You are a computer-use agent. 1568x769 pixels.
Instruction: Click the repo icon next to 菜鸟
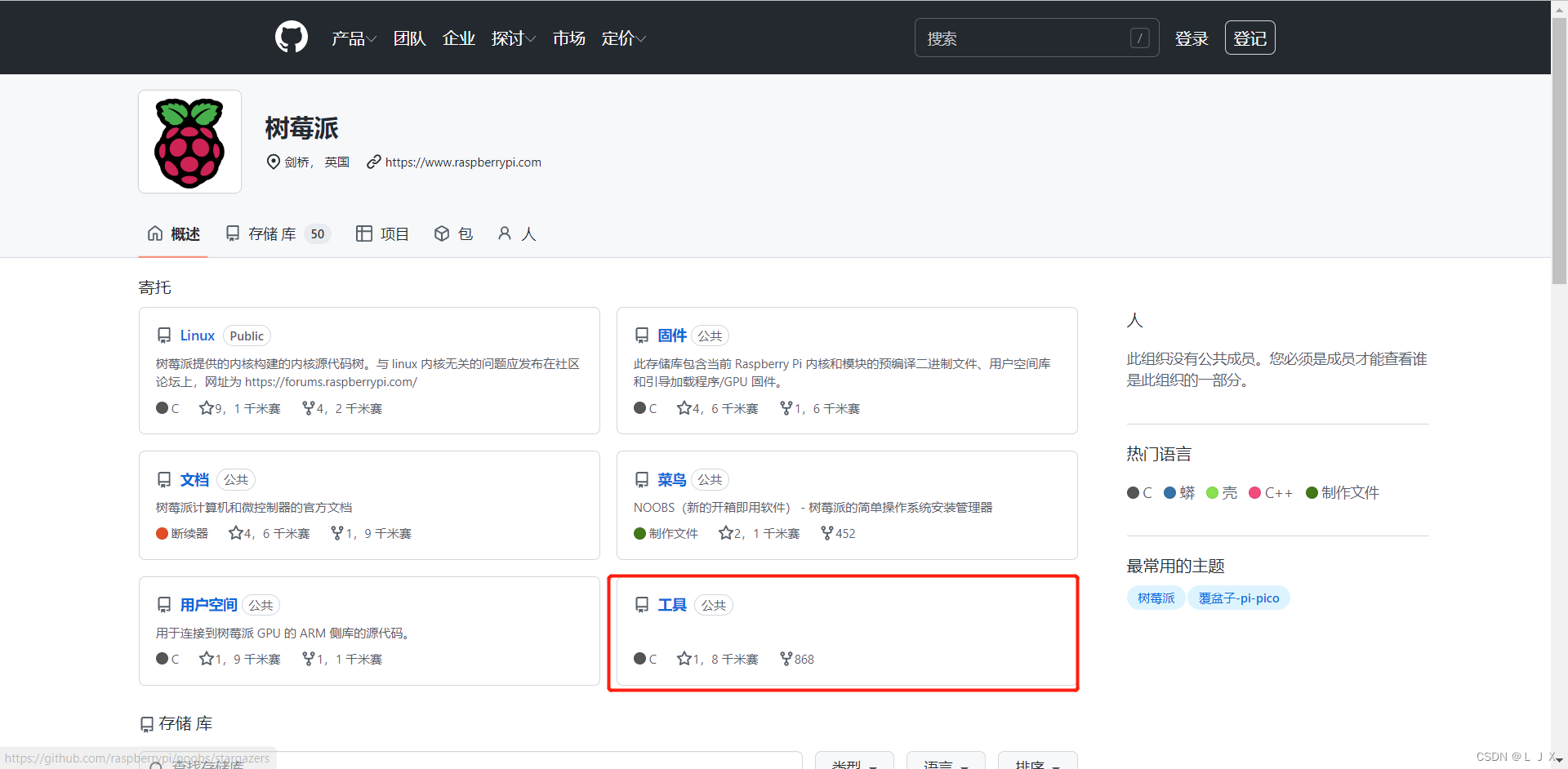(642, 480)
